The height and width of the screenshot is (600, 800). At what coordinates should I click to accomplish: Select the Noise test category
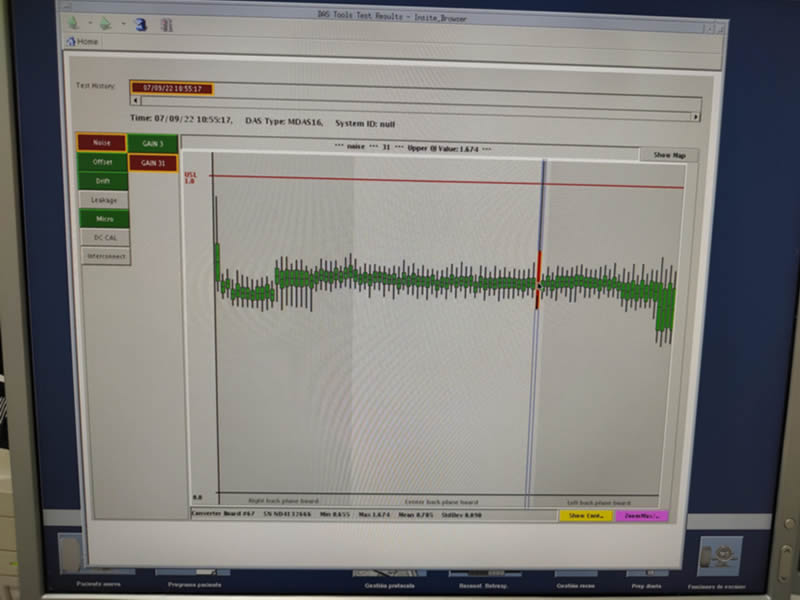pos(102,143)
